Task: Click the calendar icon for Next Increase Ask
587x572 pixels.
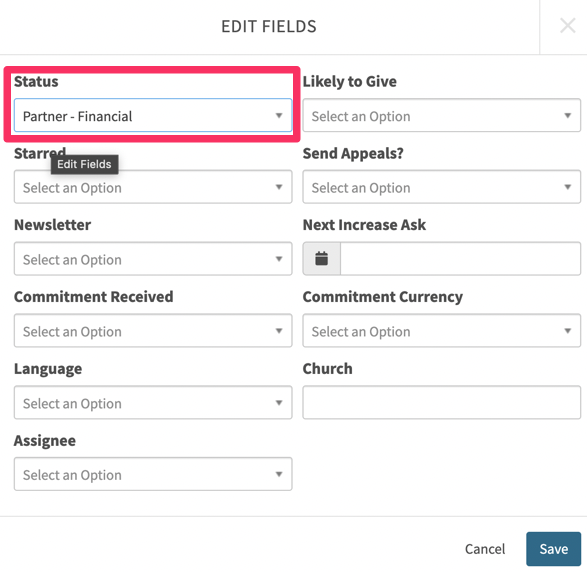Action: 321,259
